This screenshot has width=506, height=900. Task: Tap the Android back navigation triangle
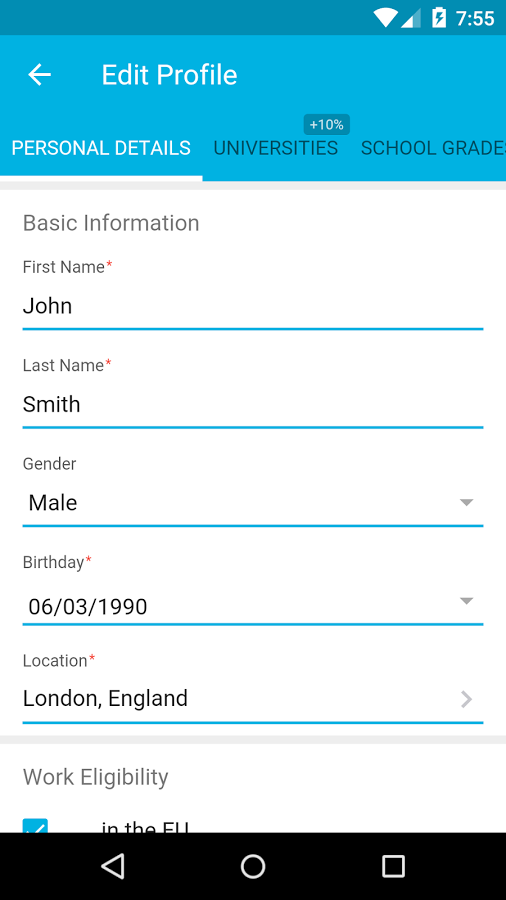click(x=113, y=866)
